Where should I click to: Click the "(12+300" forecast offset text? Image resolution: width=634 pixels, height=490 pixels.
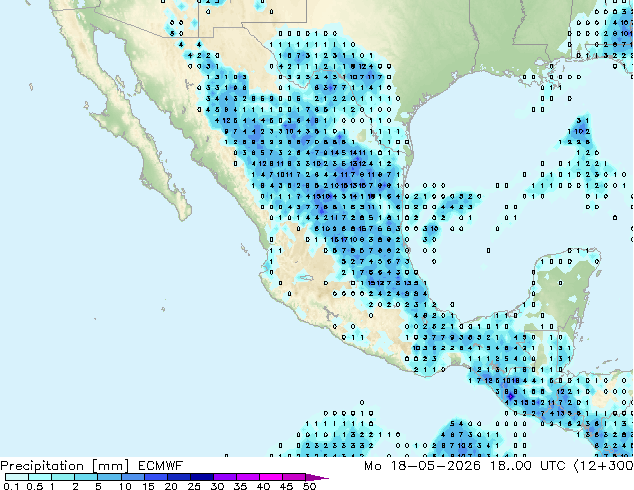pos(604,466)
